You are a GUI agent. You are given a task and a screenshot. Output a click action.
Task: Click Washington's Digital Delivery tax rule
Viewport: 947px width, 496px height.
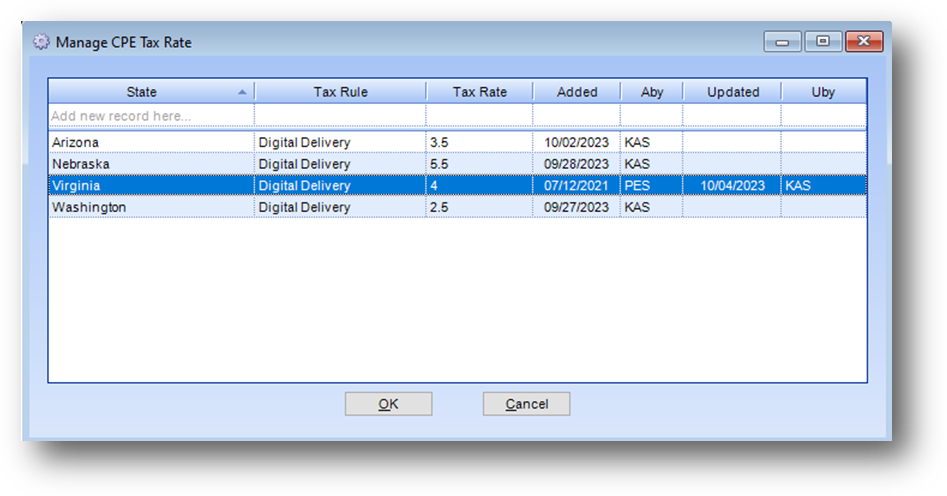340,207
